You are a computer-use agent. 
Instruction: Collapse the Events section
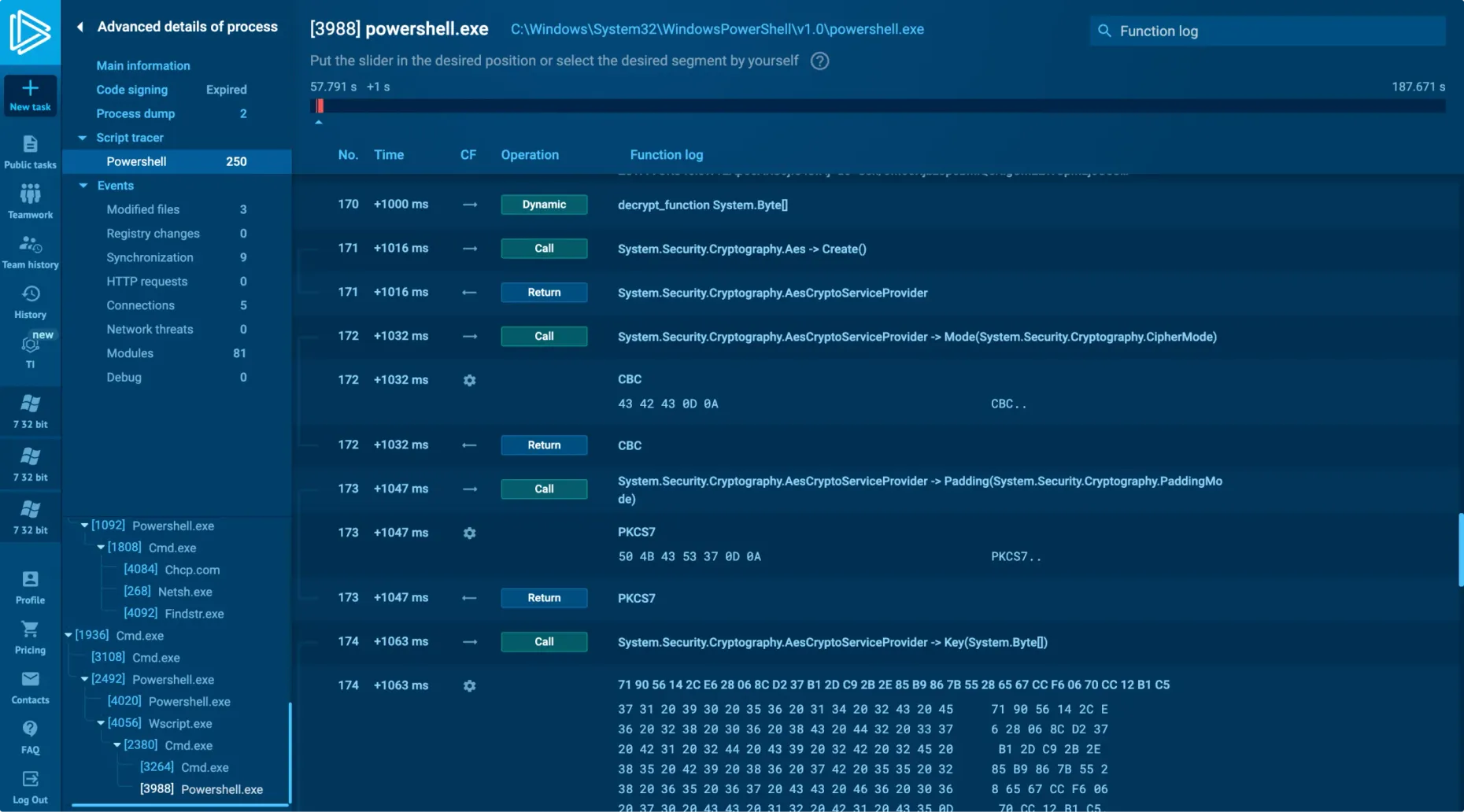(83, 186)
